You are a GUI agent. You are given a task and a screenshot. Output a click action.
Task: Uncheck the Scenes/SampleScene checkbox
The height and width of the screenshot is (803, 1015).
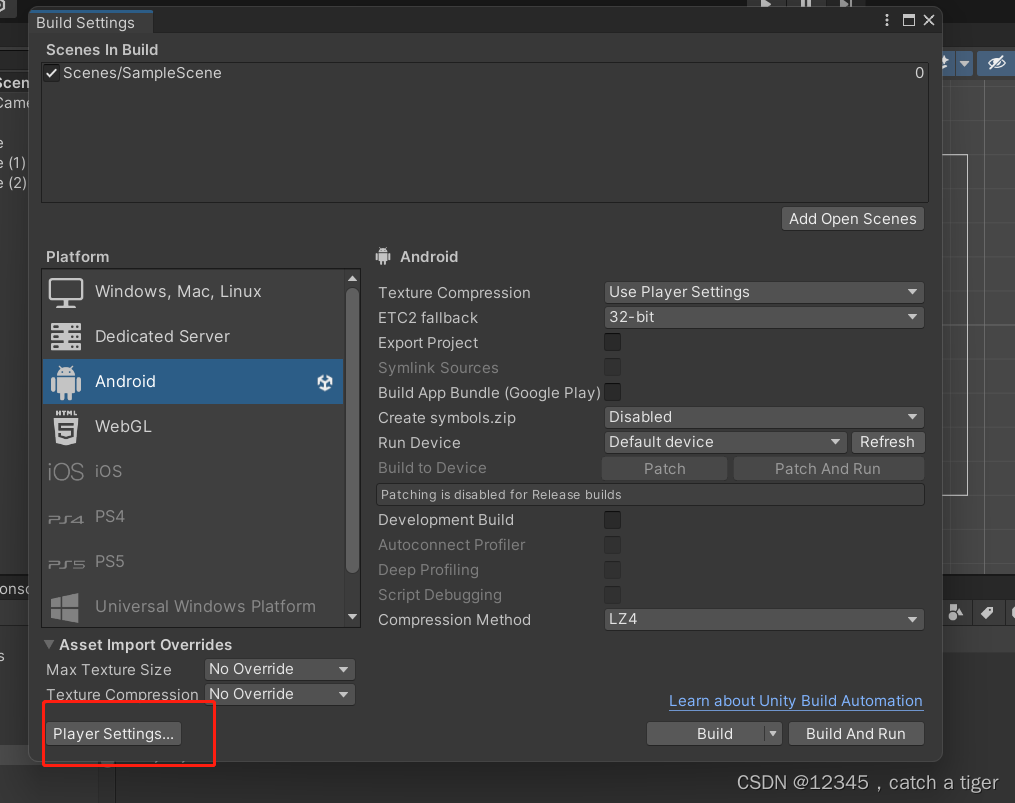(x=52, y=73)
